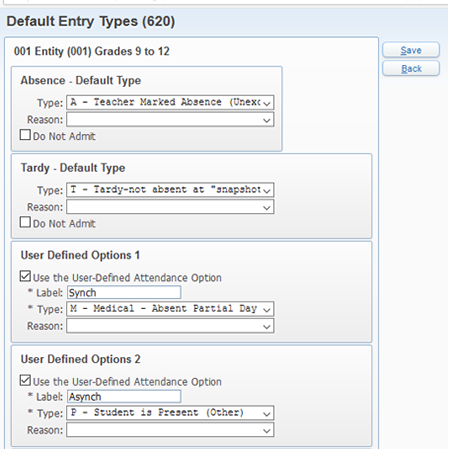Image resolution: width=450 pixels, height=449 pixels.
Task: Click the User Defined Options 1 heading
Action: pos(80,255)
